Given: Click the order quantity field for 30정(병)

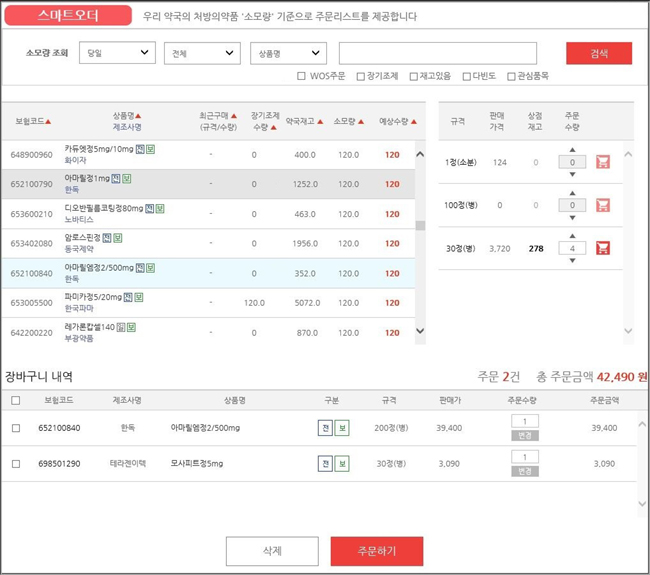Looking at the screenshot, I should pos(572,248).
